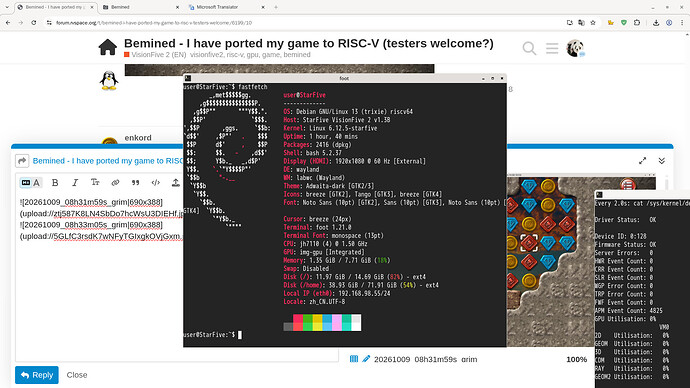Click the upload icon in composer toolbar
690x388 pixels.
pyautogui.click(x=176, y=183)
